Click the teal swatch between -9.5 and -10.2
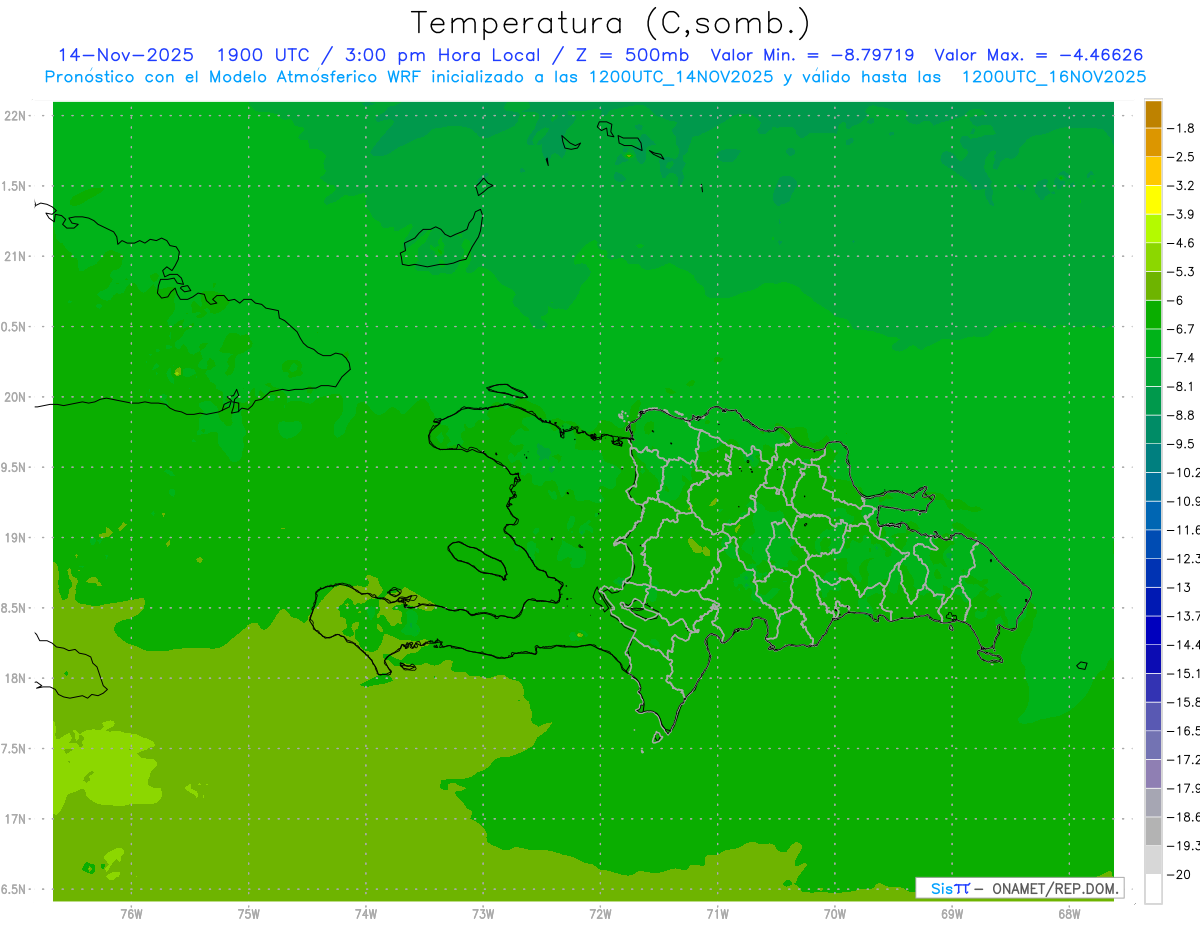Viewport: 1200px width, 927px height. (x=1153, y=458)
